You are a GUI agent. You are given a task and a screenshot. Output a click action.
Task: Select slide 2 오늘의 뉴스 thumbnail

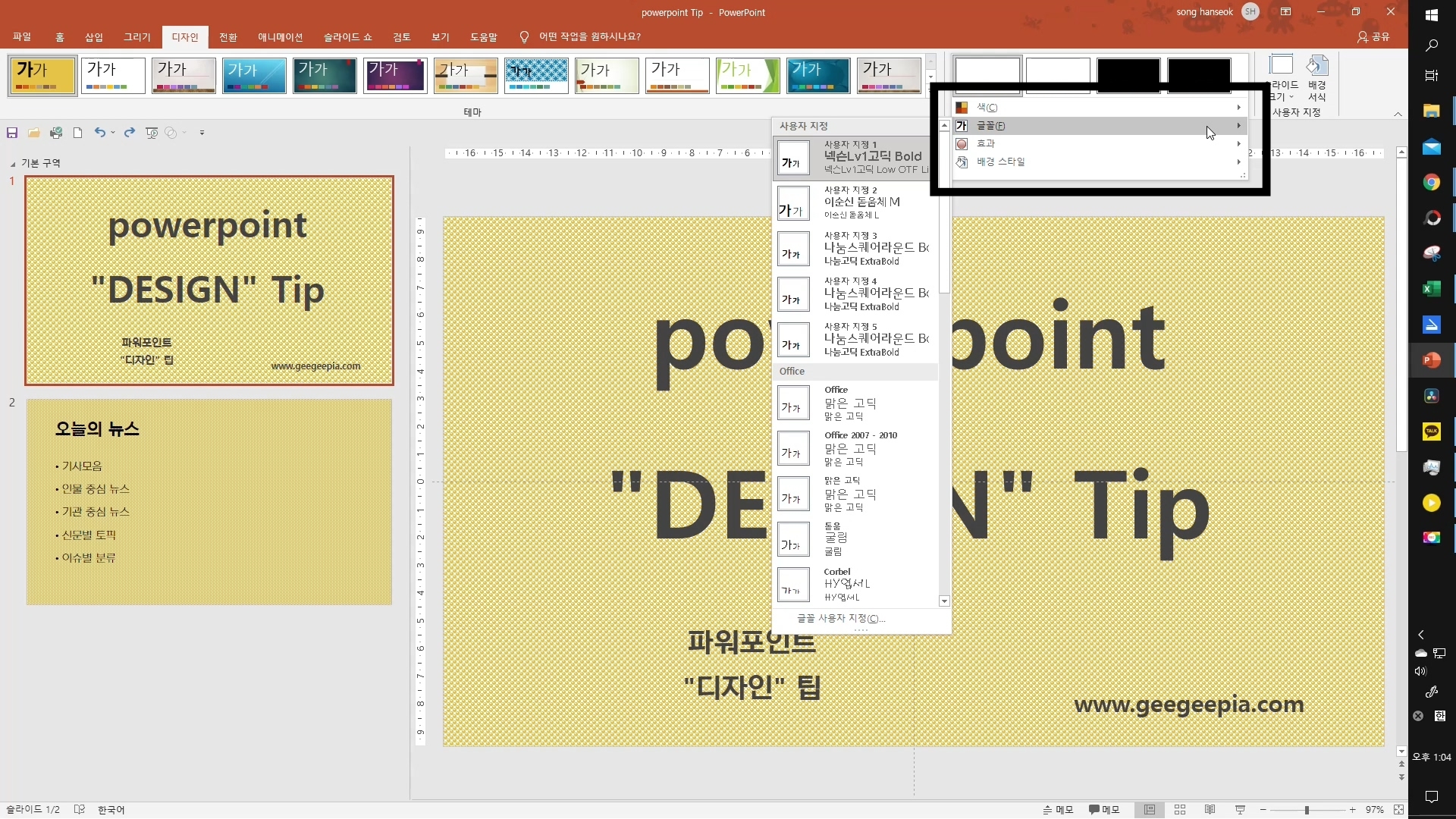pos(209,501)
